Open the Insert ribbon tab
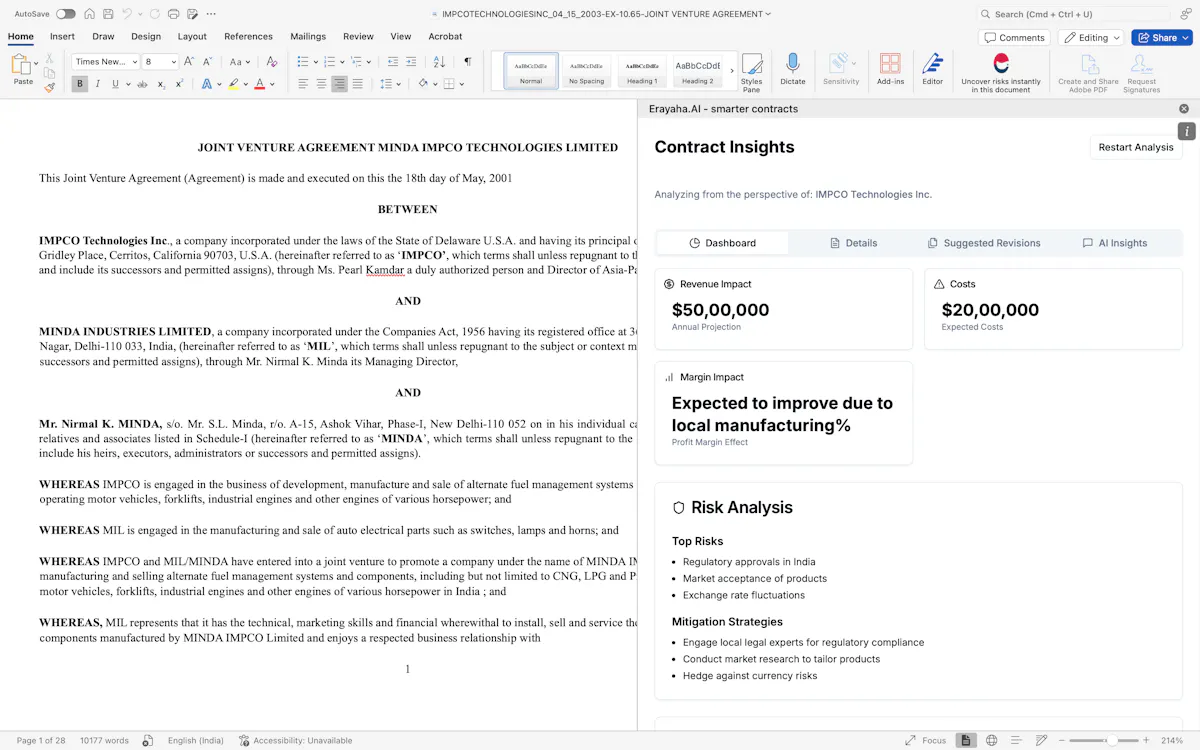Screen dimensions: 1200x750 point(62,36)
